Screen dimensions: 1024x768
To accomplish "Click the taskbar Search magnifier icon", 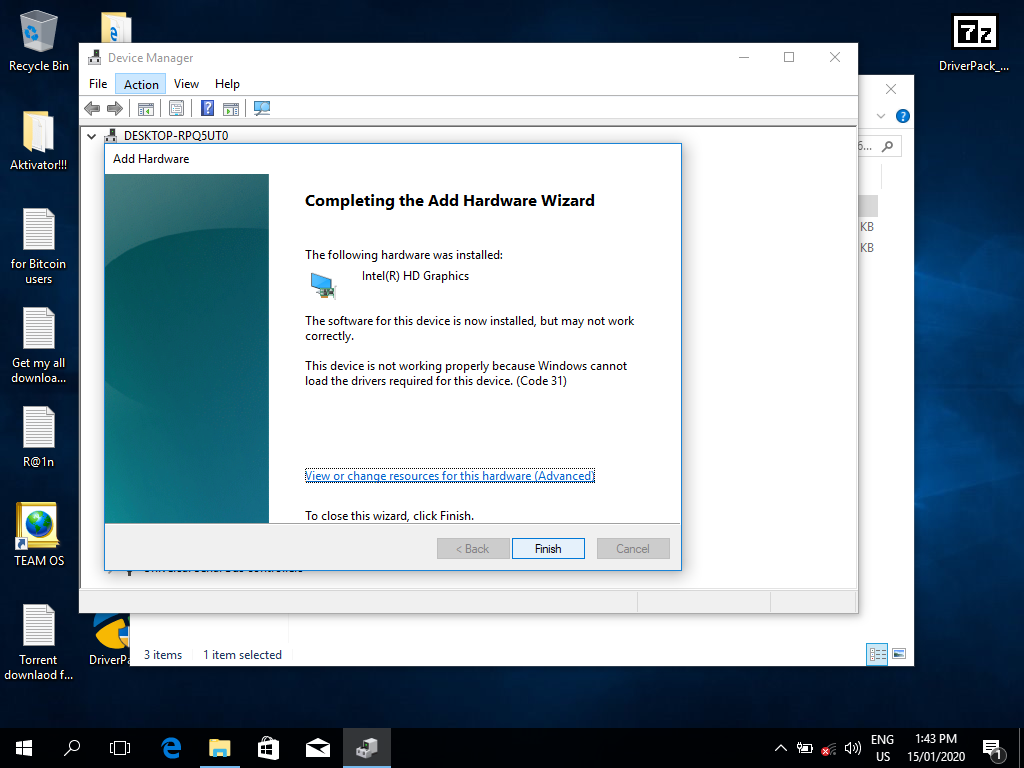I will pyautogui.click(x=72, y=748).
